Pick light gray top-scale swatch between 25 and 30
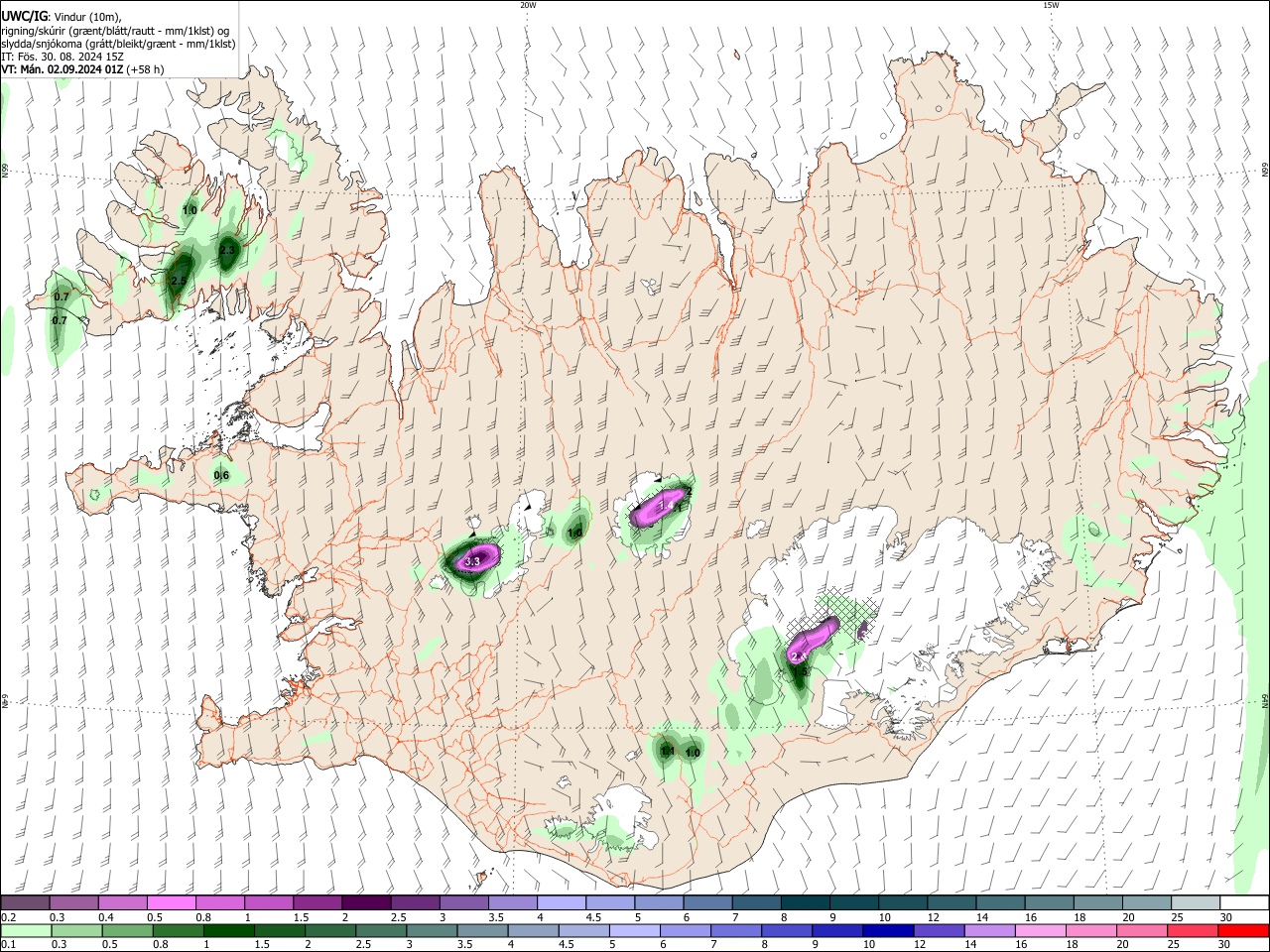Screen dimensions: 1270x952 click(x=1195, y=903)
